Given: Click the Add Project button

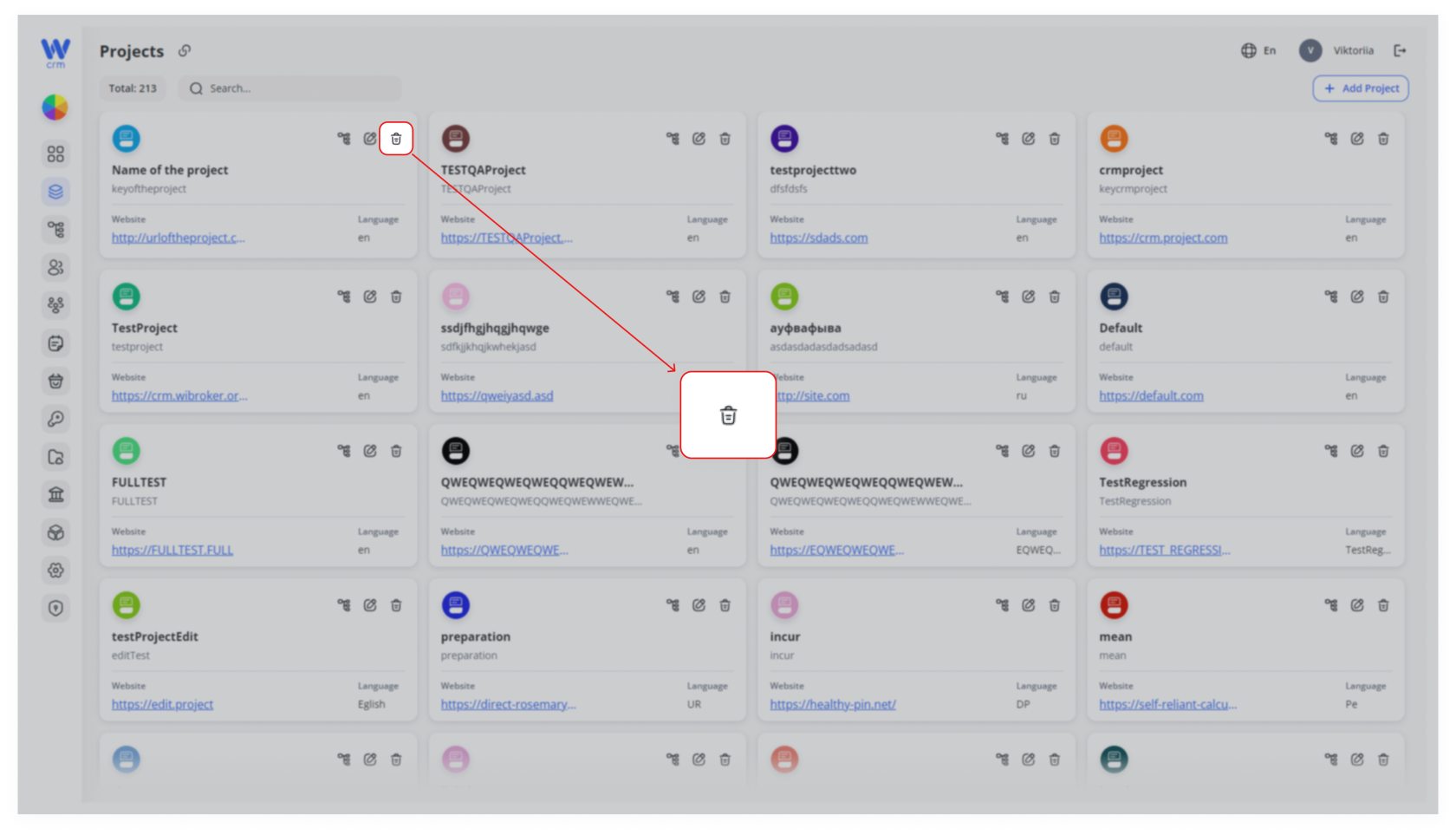Looking at the screenshot, I should [1361, 88].
